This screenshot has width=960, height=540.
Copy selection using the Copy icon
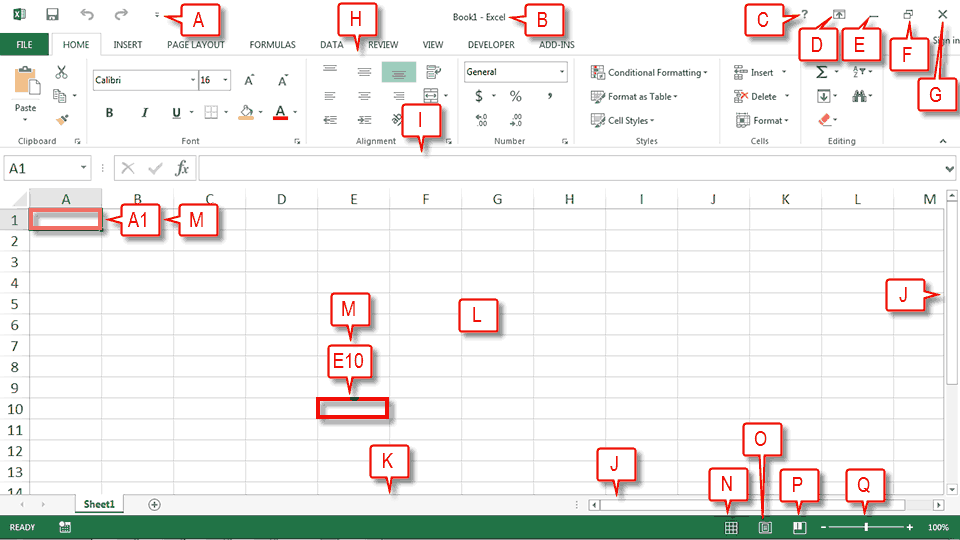(x=60, y=96)
